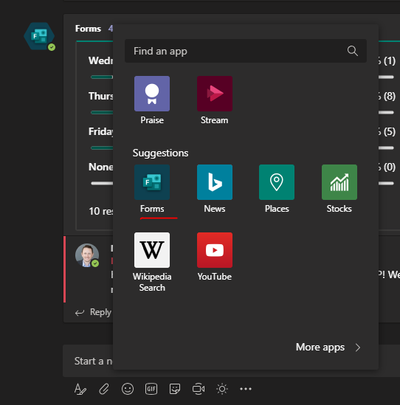Attach a file with the paperclip
Screen dimensions: 400x405
(104, 389)
